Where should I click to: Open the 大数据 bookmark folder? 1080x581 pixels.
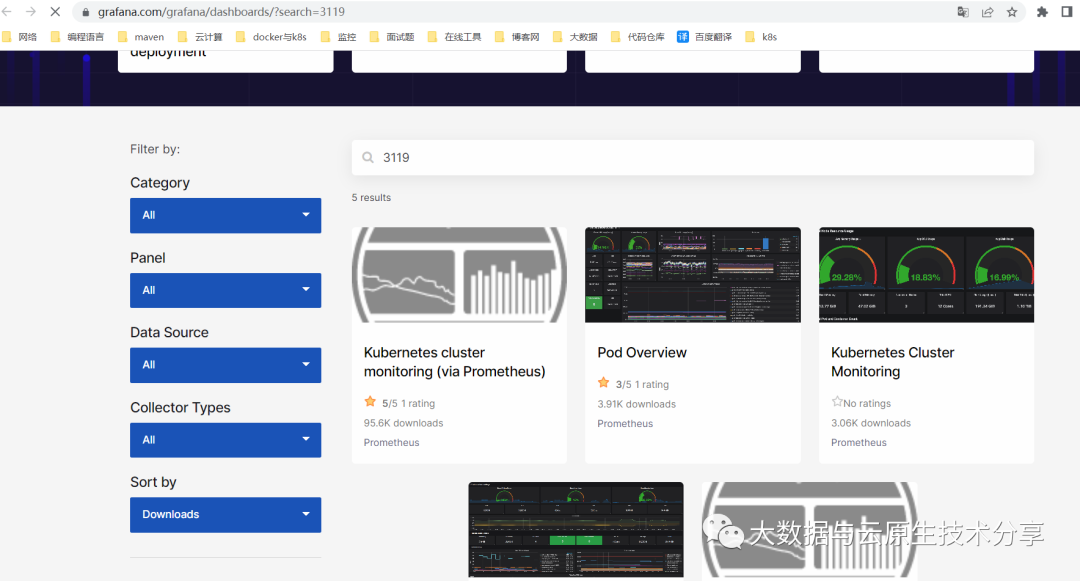[x=575, y=37]
